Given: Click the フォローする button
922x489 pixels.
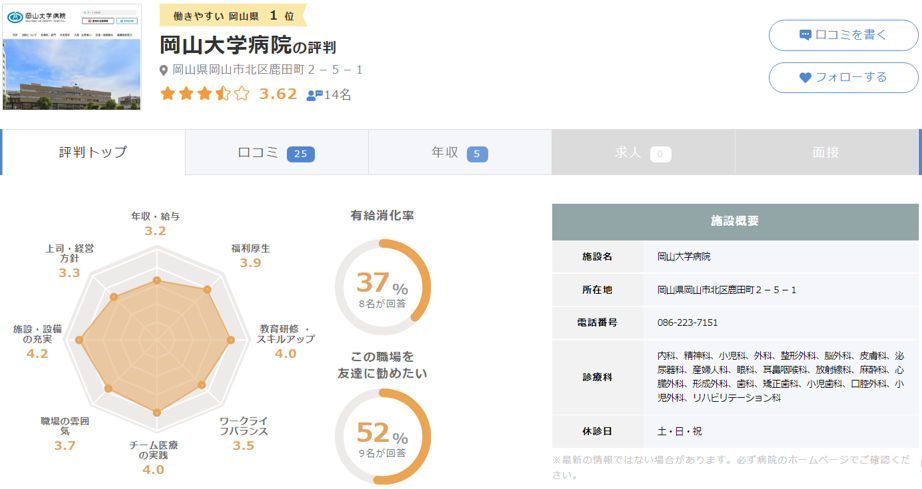Looking at the screenshot, I should (843, 77).
